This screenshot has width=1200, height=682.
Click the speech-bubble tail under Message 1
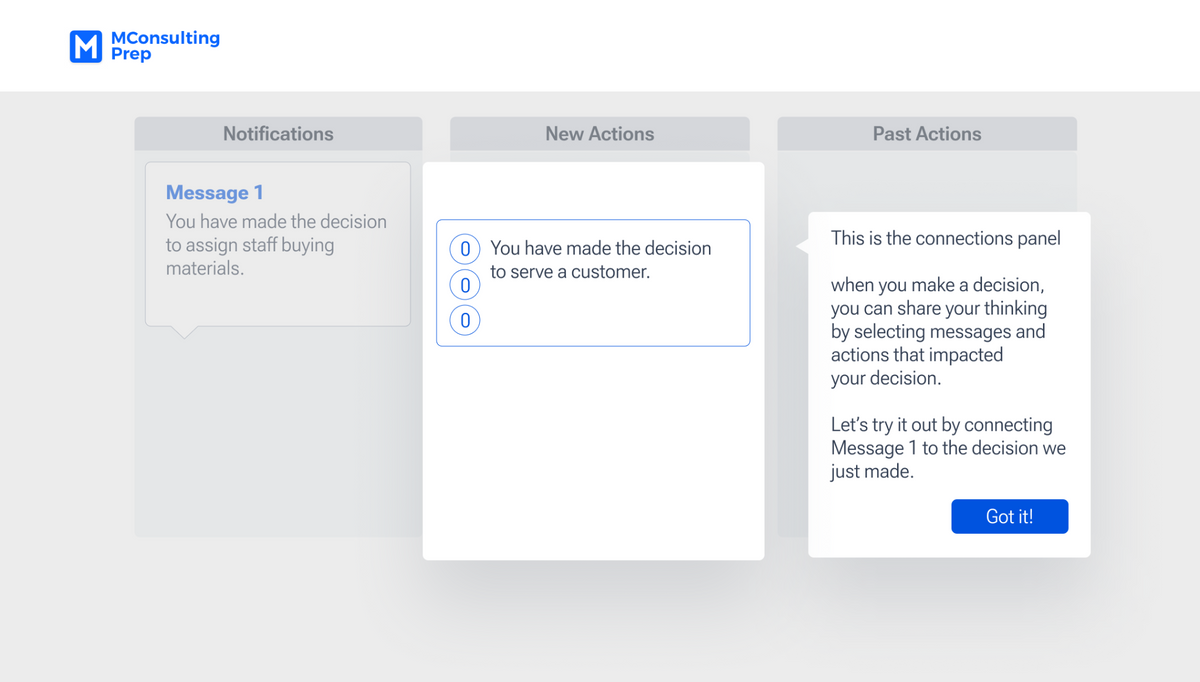[184, 332]
